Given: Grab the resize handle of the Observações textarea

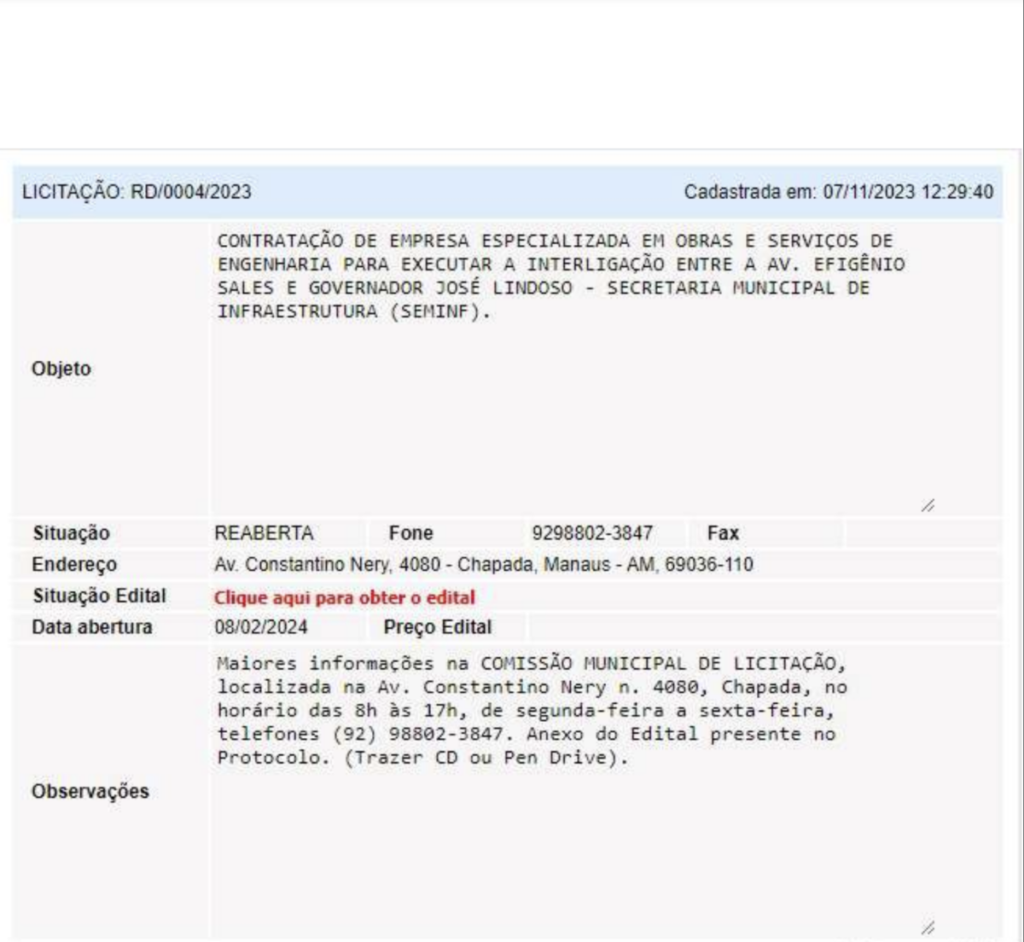Looking at the screenshot, I should pyautogui.click(x=928, y=928).
